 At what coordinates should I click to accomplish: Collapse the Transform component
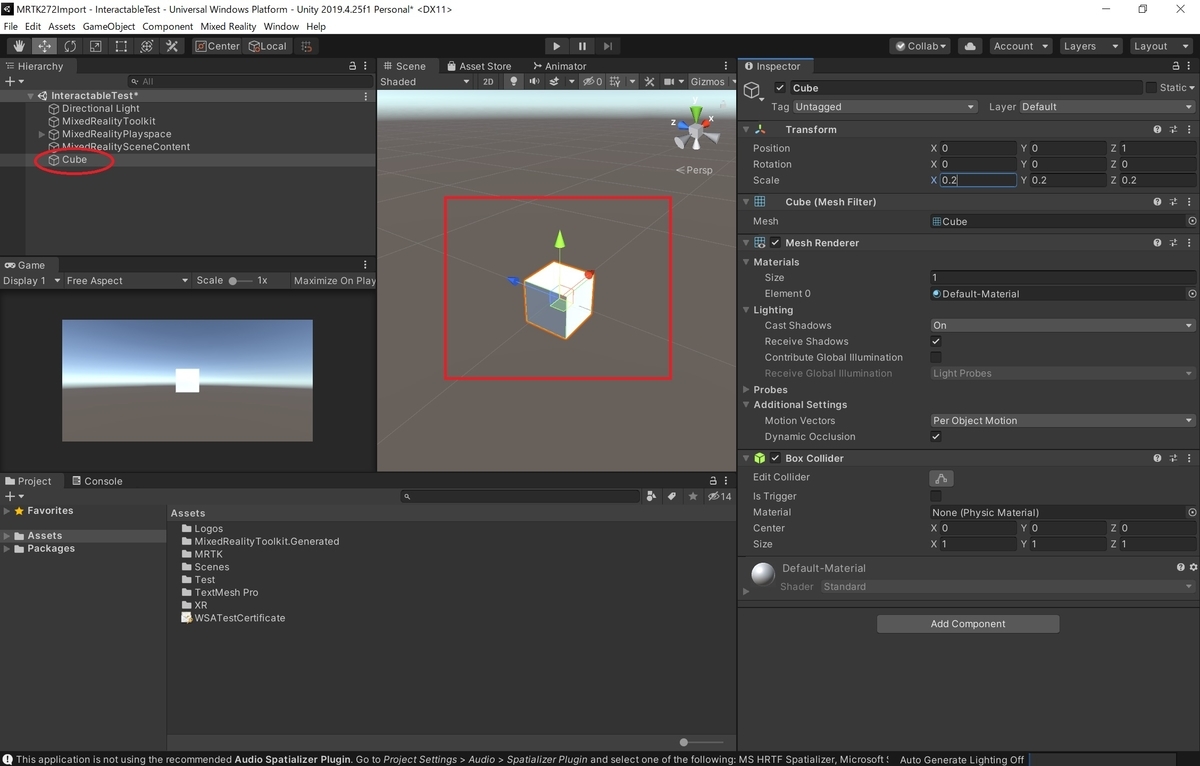click(x=746, y=129)
